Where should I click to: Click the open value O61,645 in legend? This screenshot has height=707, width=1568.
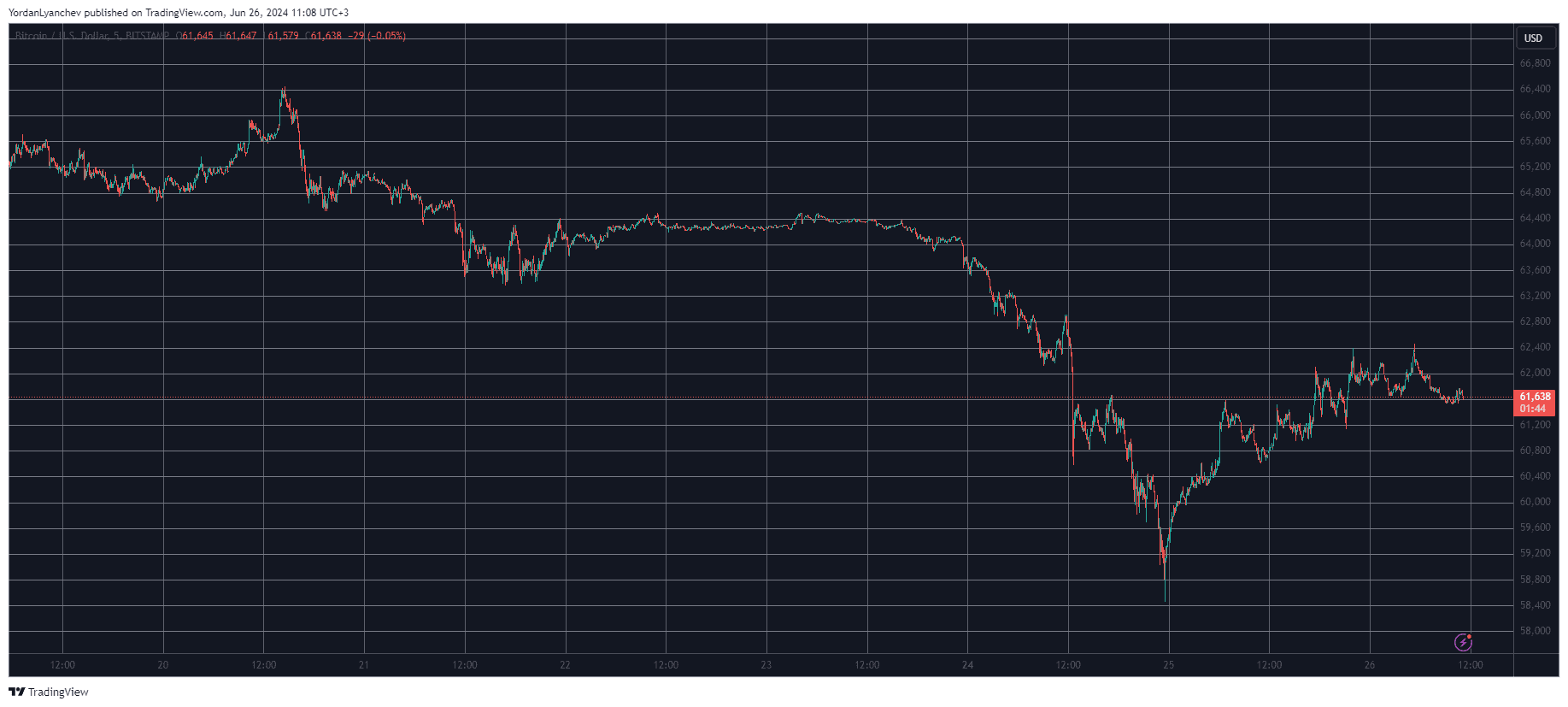195,36
